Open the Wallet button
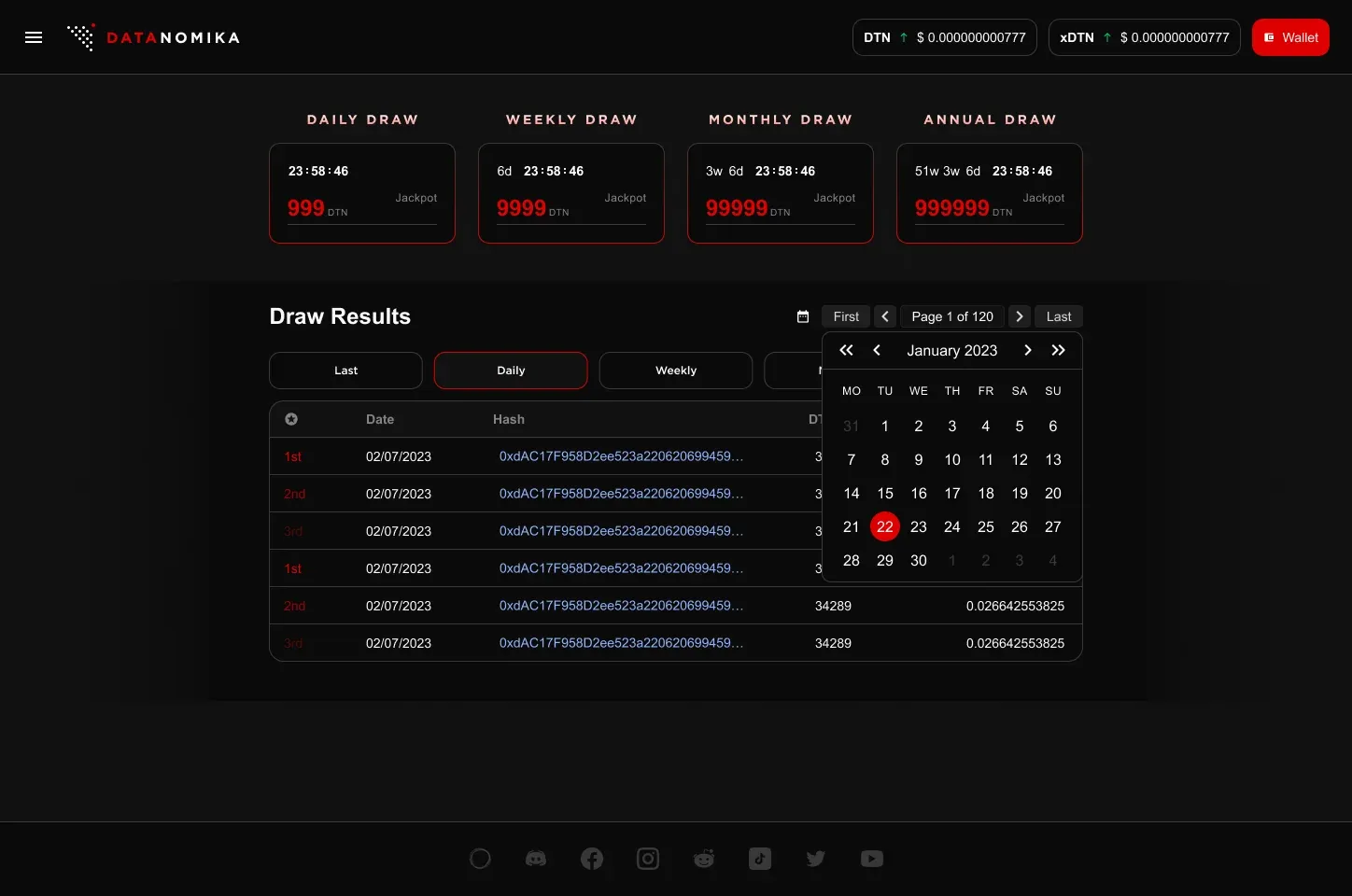Image resolution: width=1352 pixels, height=896 pixels. (1290, 37)
